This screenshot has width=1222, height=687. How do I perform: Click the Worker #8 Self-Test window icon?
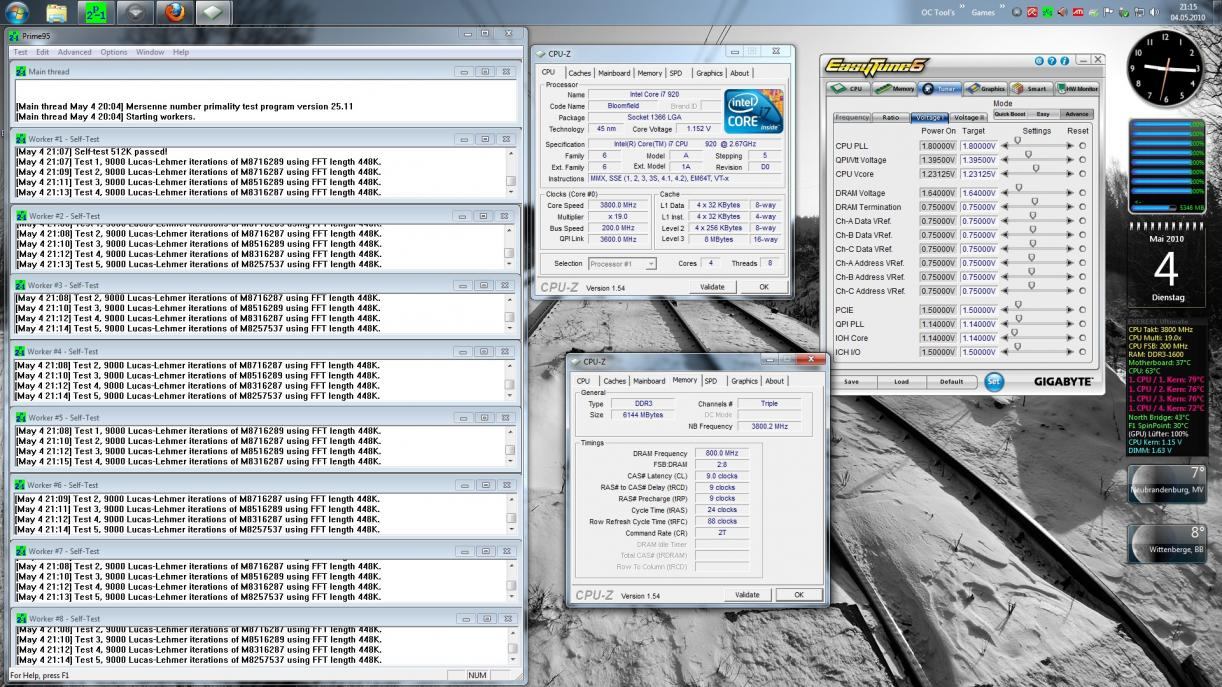21,619
